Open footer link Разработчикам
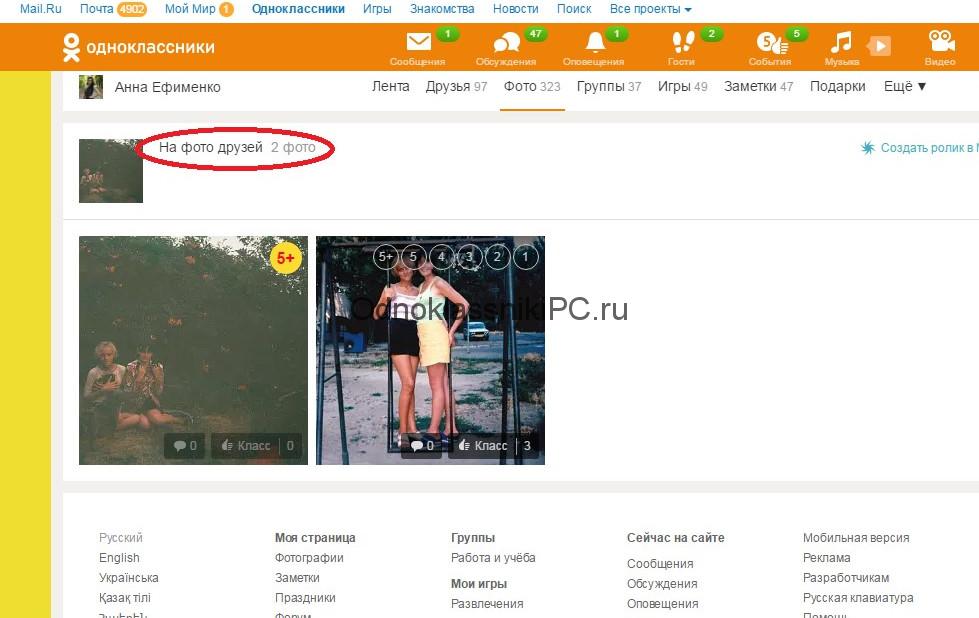 pos(846,577)
